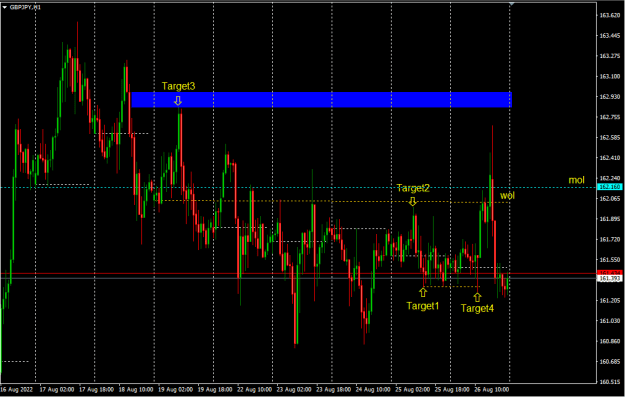Select the blue rectangle zone
This screenshot has height=397, width=625.
(x=321, y=100)
